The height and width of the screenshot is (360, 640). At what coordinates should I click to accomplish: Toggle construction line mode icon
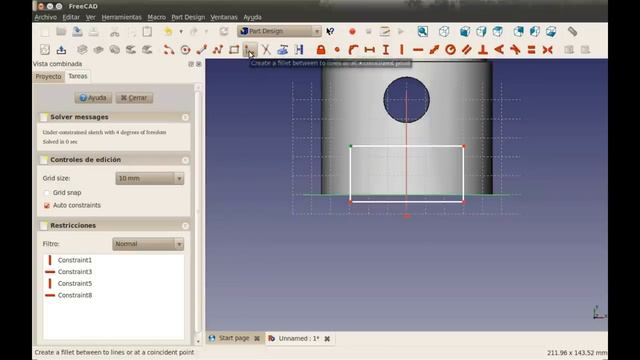tap(299, 50)
